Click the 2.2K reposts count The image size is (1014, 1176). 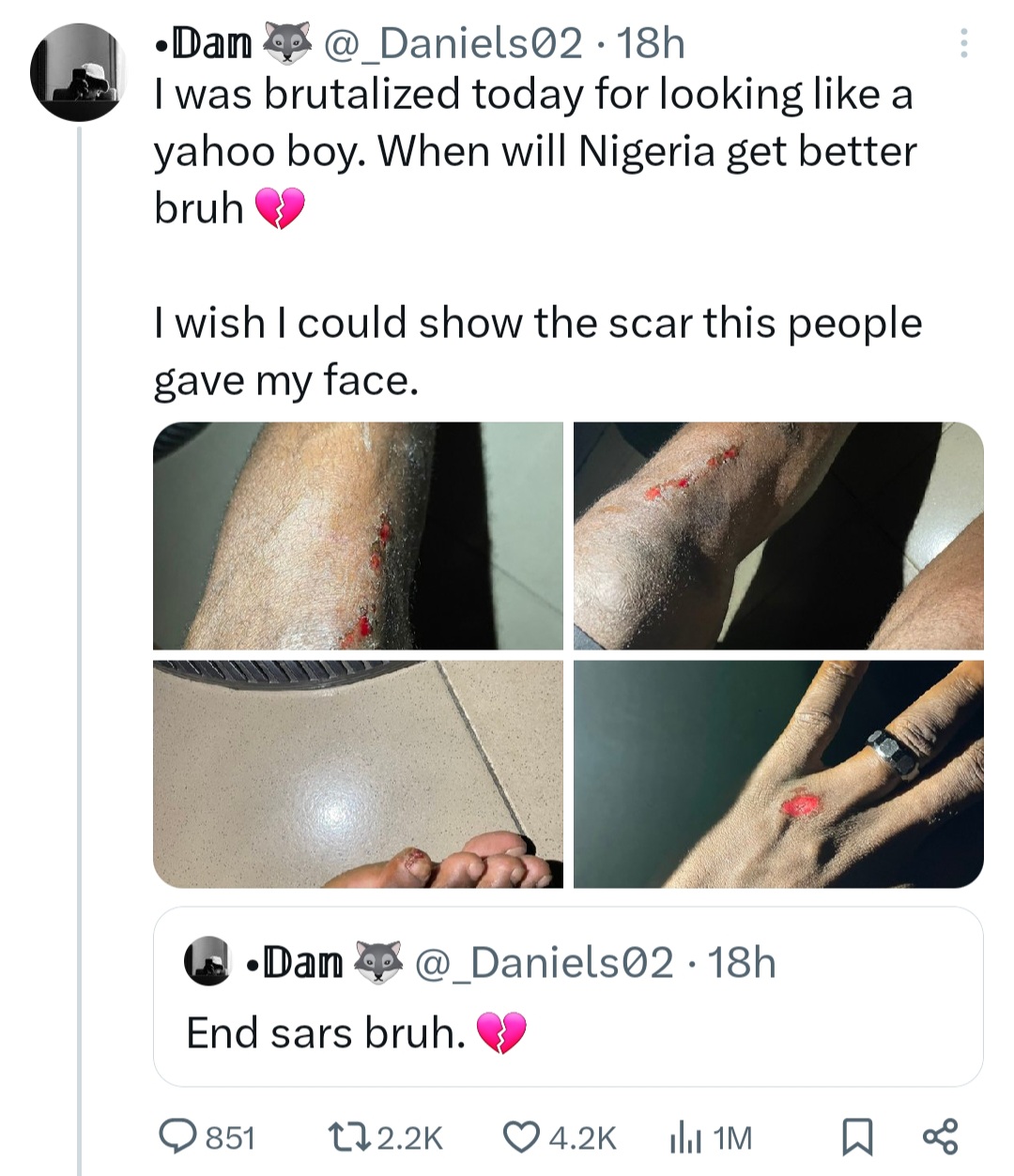408,1138
